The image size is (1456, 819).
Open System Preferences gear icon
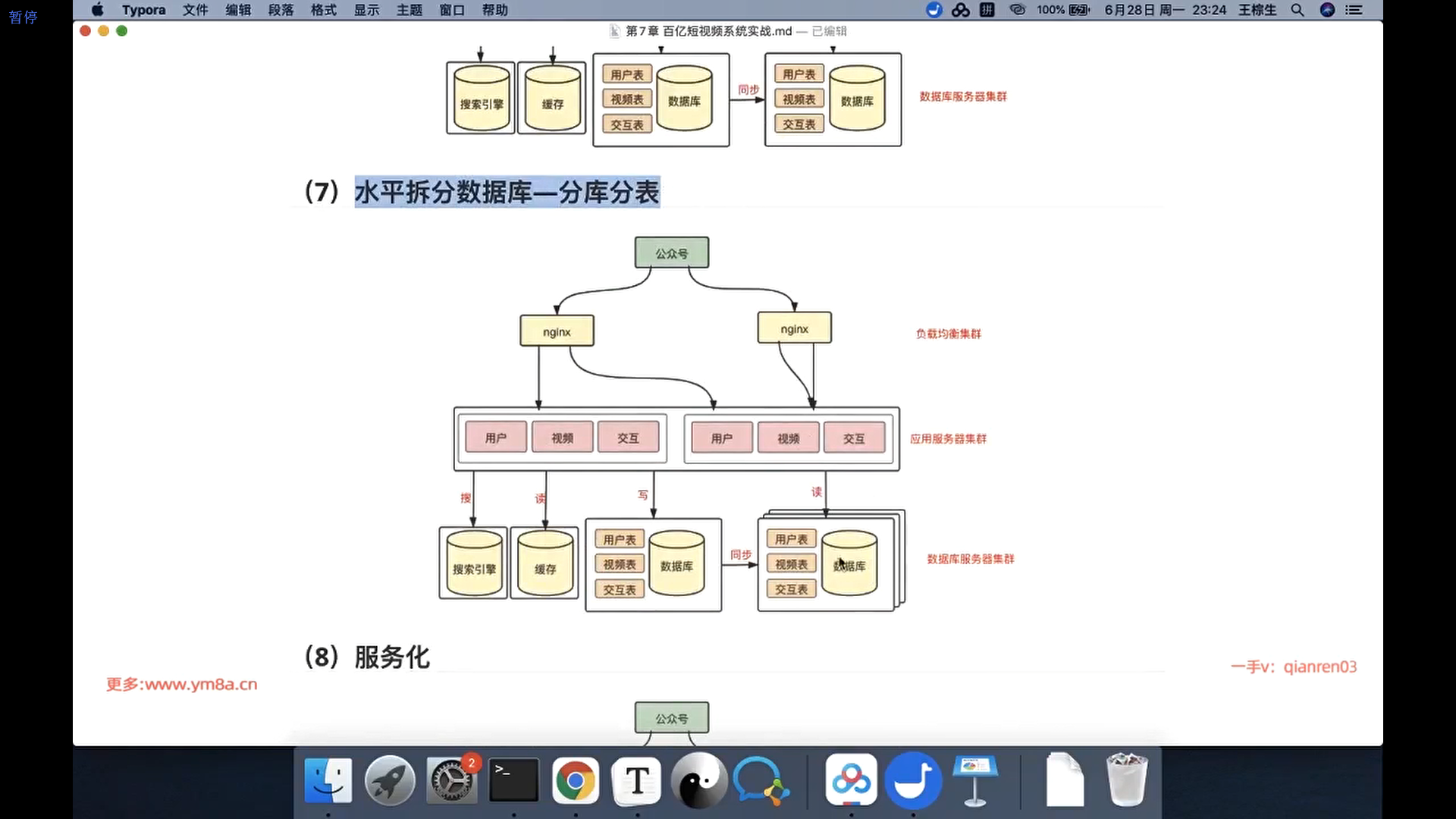(452, 780)
